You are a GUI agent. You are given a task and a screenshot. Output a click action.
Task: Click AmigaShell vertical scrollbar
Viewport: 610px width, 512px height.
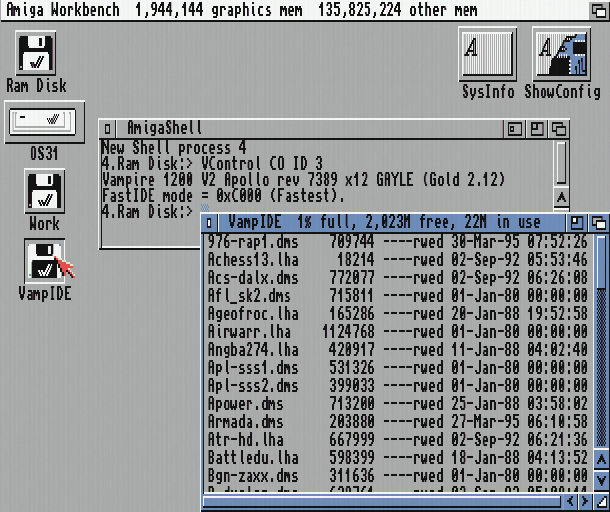[x=561, y=163]
